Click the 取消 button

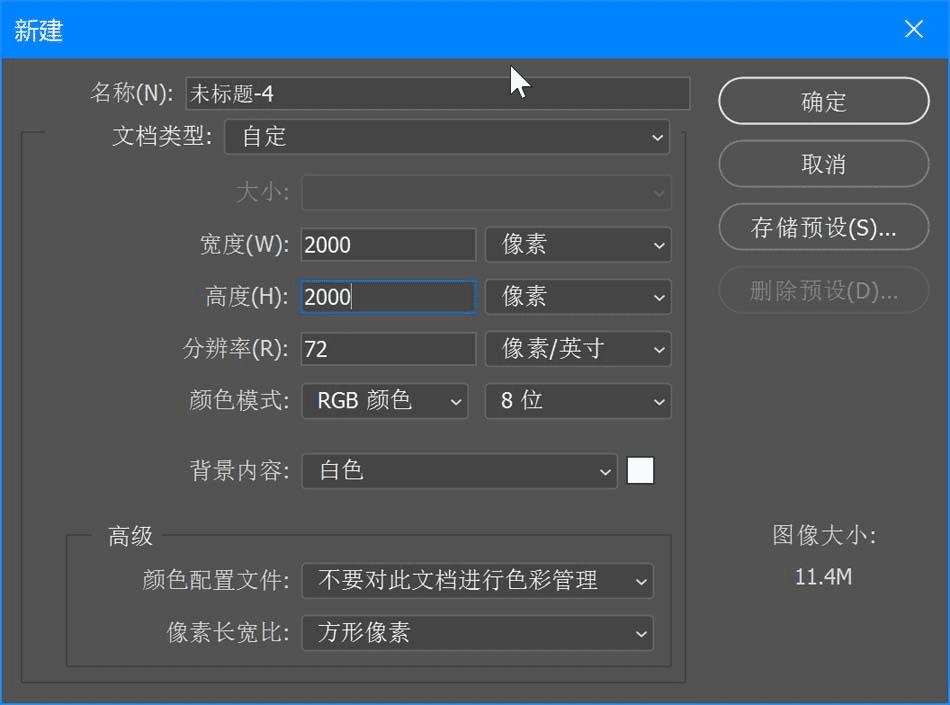823,164
